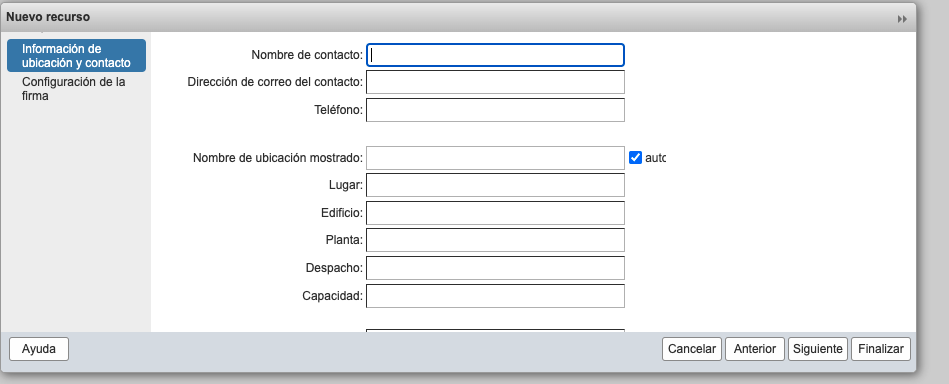Open Configuración de la firma step
Image resolution: width=949 pixels, height=384 pixels.
tap(76, 88)
